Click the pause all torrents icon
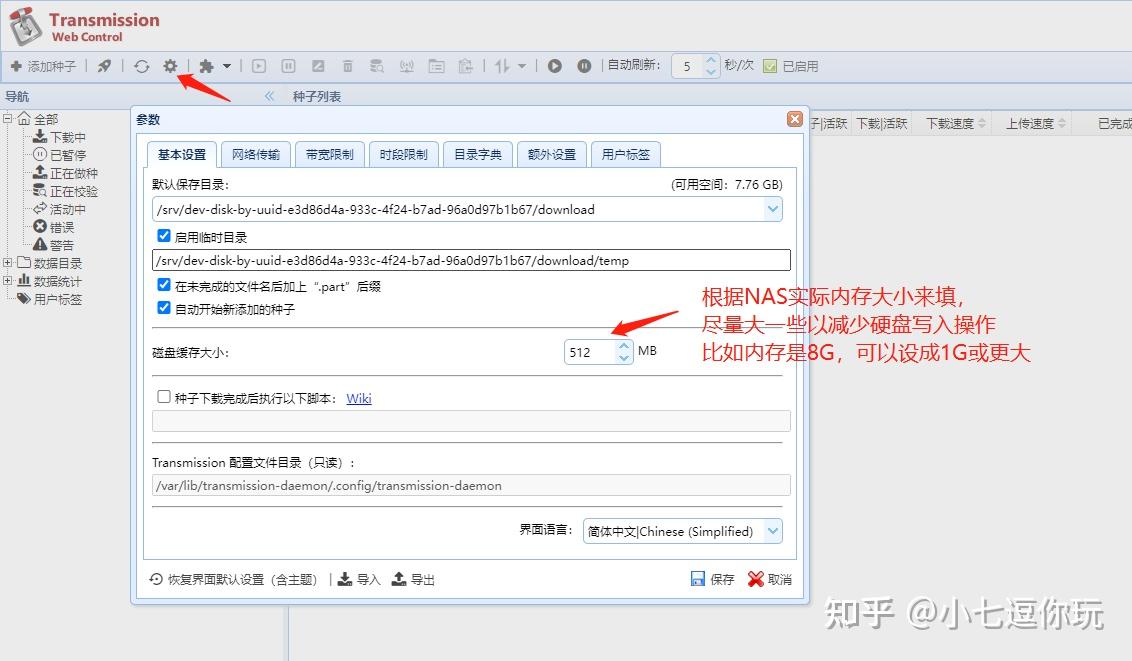The height and width of the screenshot is (661, 1132). coord(584,66)
